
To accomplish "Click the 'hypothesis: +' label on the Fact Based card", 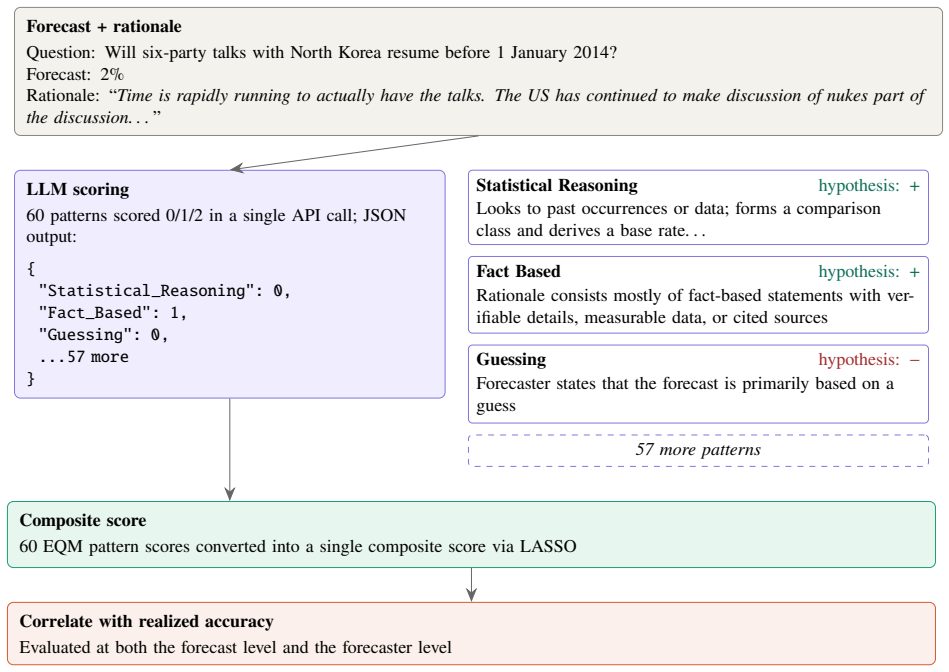I will pyautogui.click(x=869, y=272).
